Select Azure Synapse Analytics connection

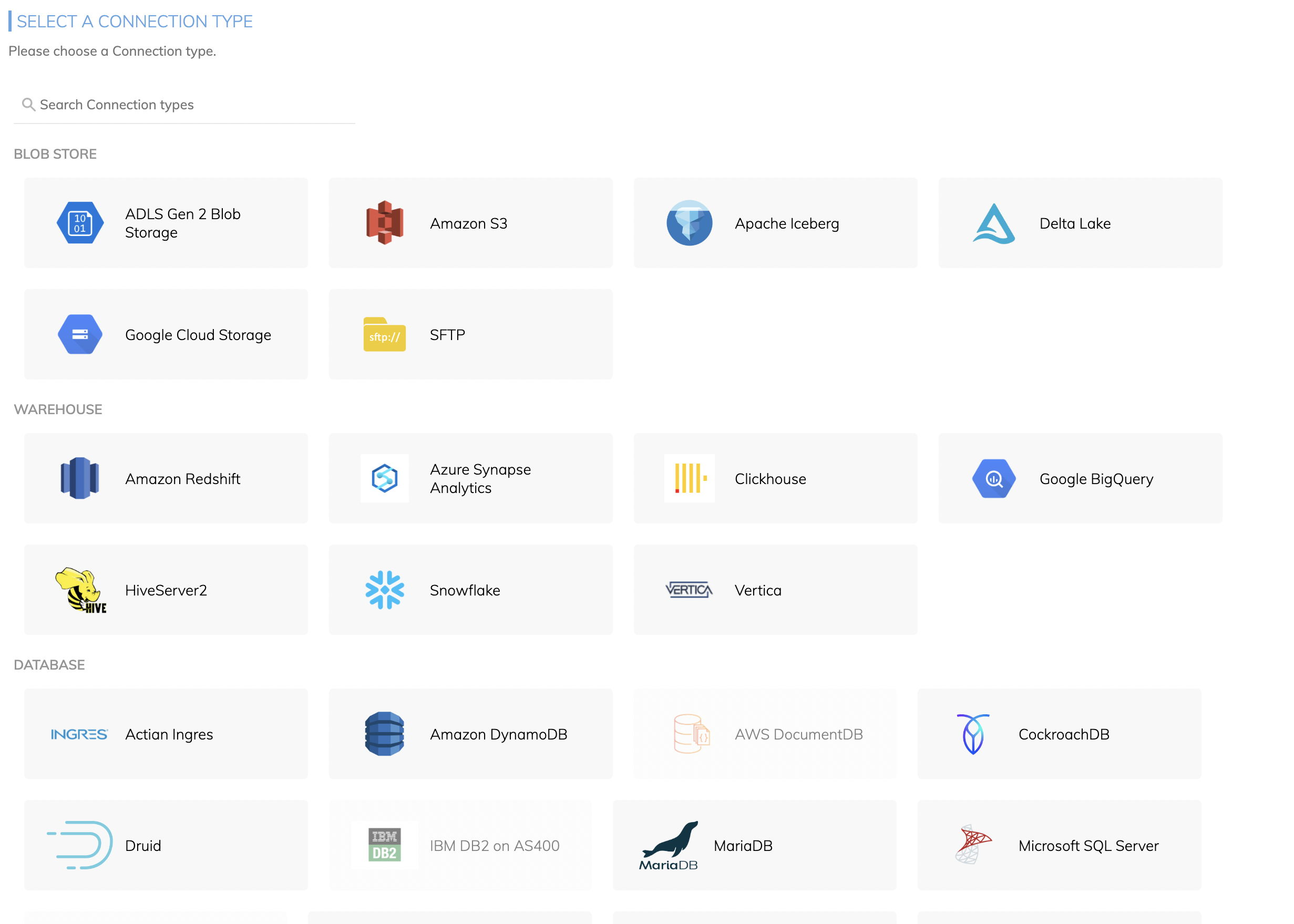pyautogui.click(x=470, y=478)
